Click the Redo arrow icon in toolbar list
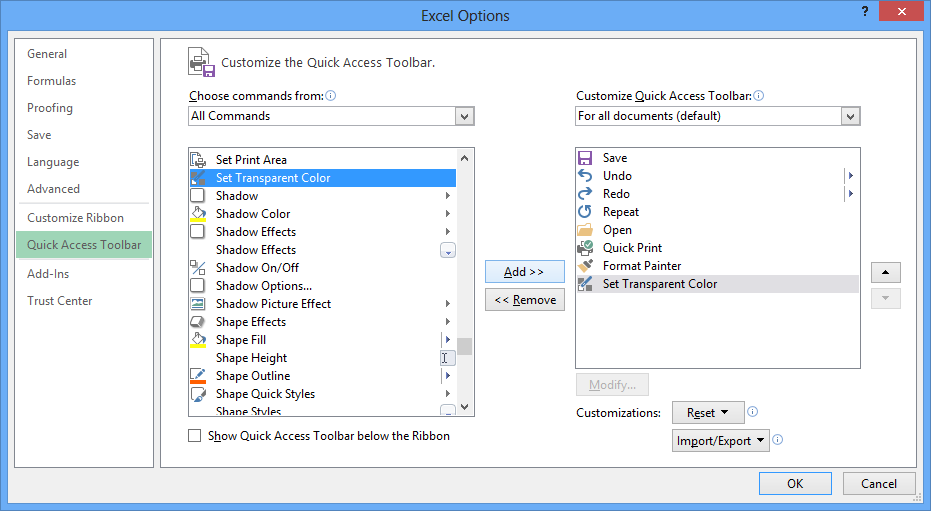Screen dimensions: 931x511 585,193
